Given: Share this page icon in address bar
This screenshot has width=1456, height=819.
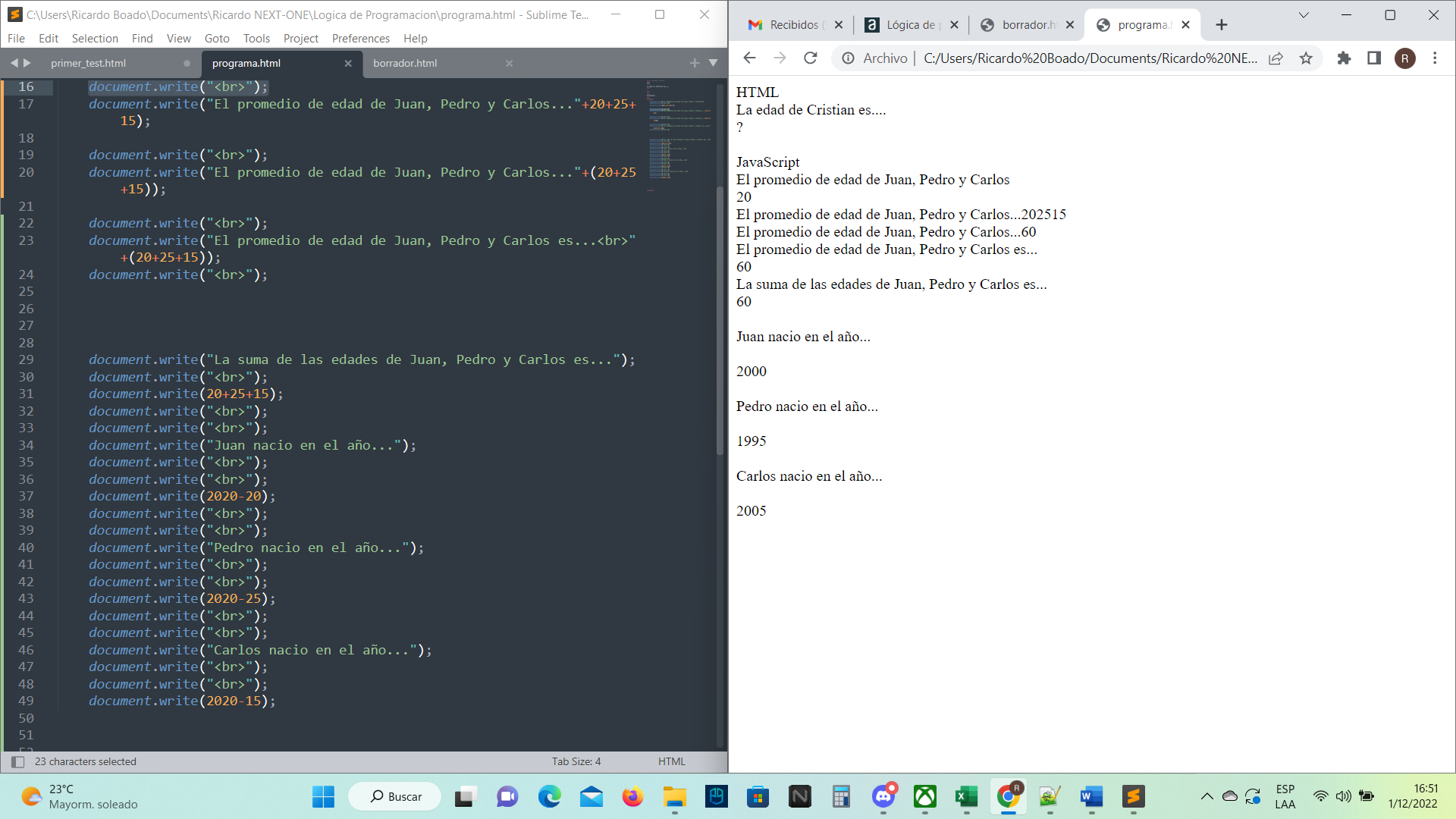Looking at the screenshot, I should pyautogui.click(x=1276, y=58).
